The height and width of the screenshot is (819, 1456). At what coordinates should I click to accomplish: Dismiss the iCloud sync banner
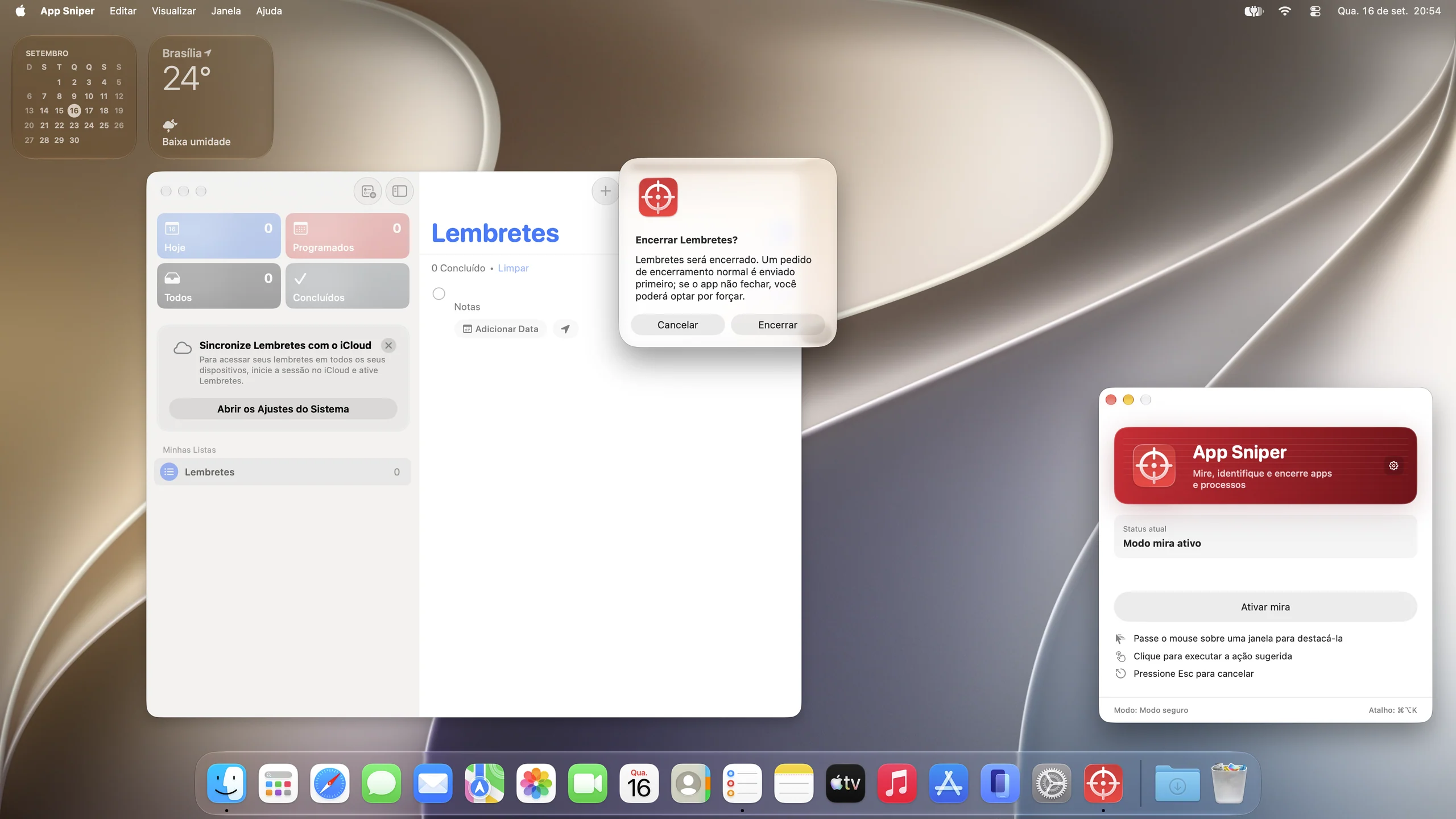coord(388,345)
